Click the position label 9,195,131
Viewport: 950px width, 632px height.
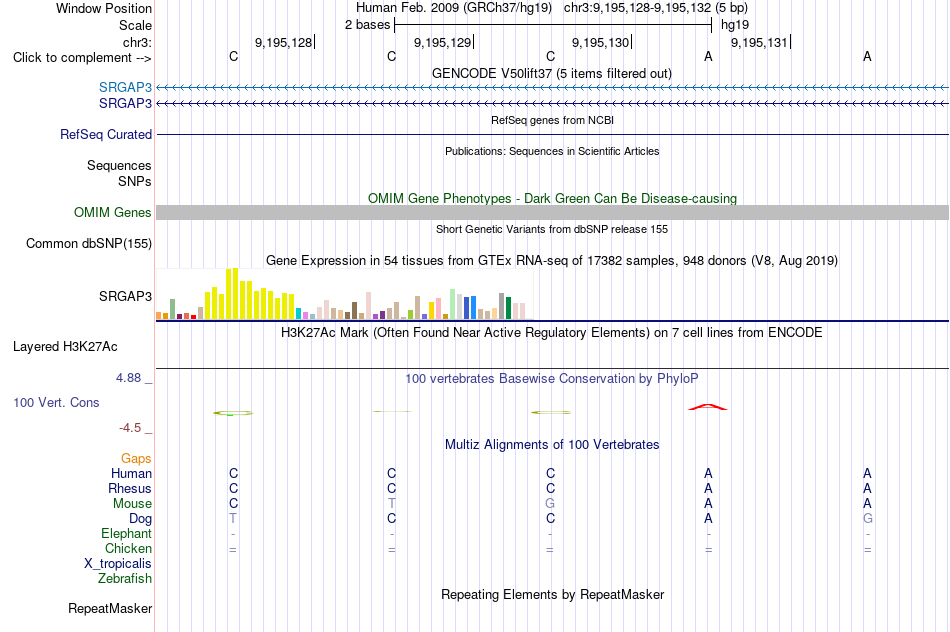tap(759, 42)
